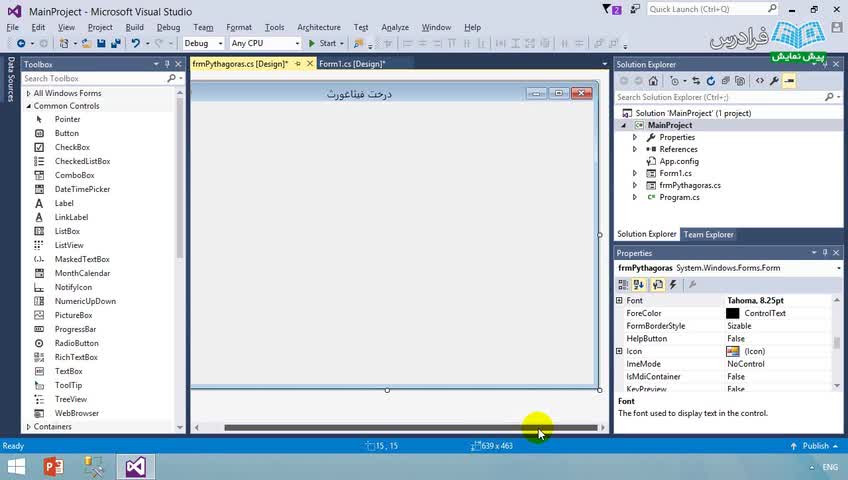Viewport: 848px width, 480px height.
Task: Click the Collapse All icon in Solution Explorer
Action: (725, 81)
